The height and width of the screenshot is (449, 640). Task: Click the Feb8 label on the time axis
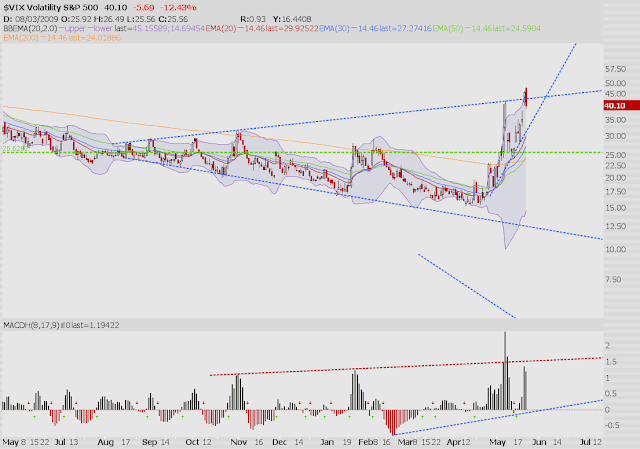(x=368, y=442)
